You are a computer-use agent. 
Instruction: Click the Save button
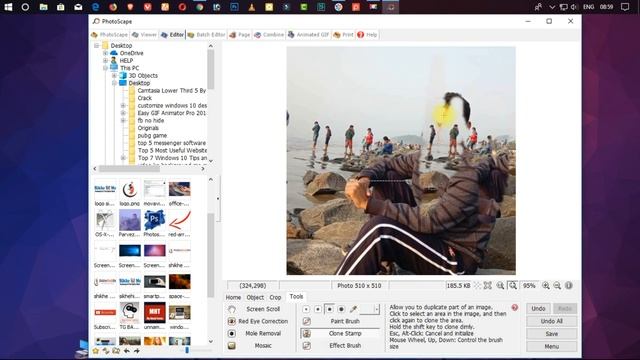551,334
